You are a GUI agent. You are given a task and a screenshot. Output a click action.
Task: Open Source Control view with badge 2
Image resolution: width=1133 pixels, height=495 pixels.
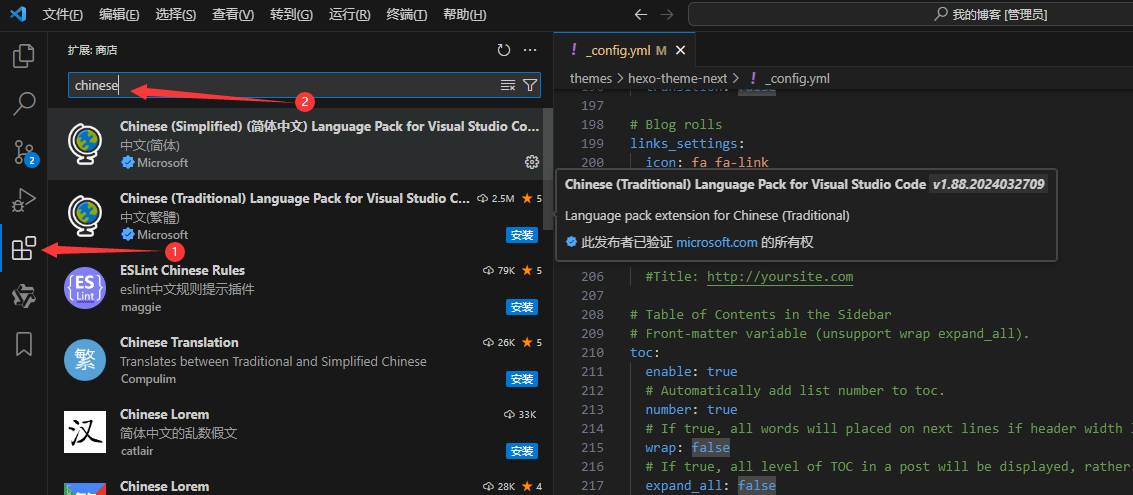[24, 152]
